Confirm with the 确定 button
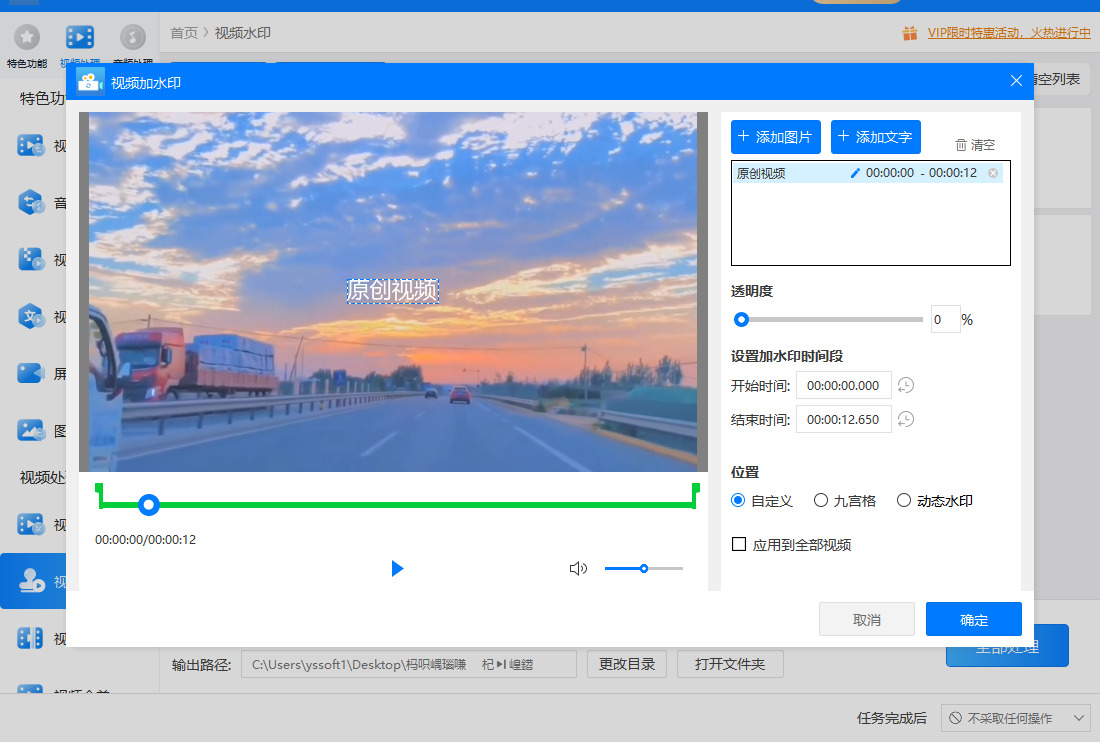 [974, 619]
